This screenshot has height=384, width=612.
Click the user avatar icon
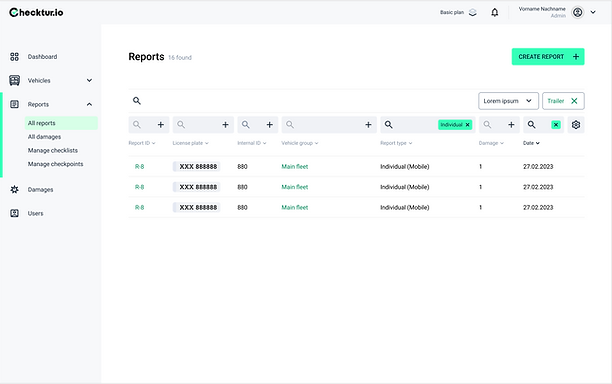tap(578, 12)
